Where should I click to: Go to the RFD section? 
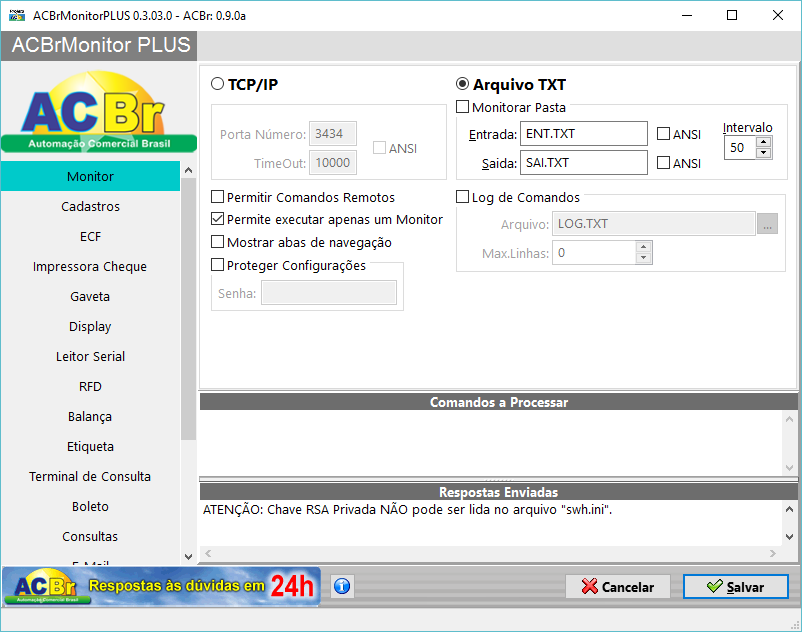pos(91,387)
